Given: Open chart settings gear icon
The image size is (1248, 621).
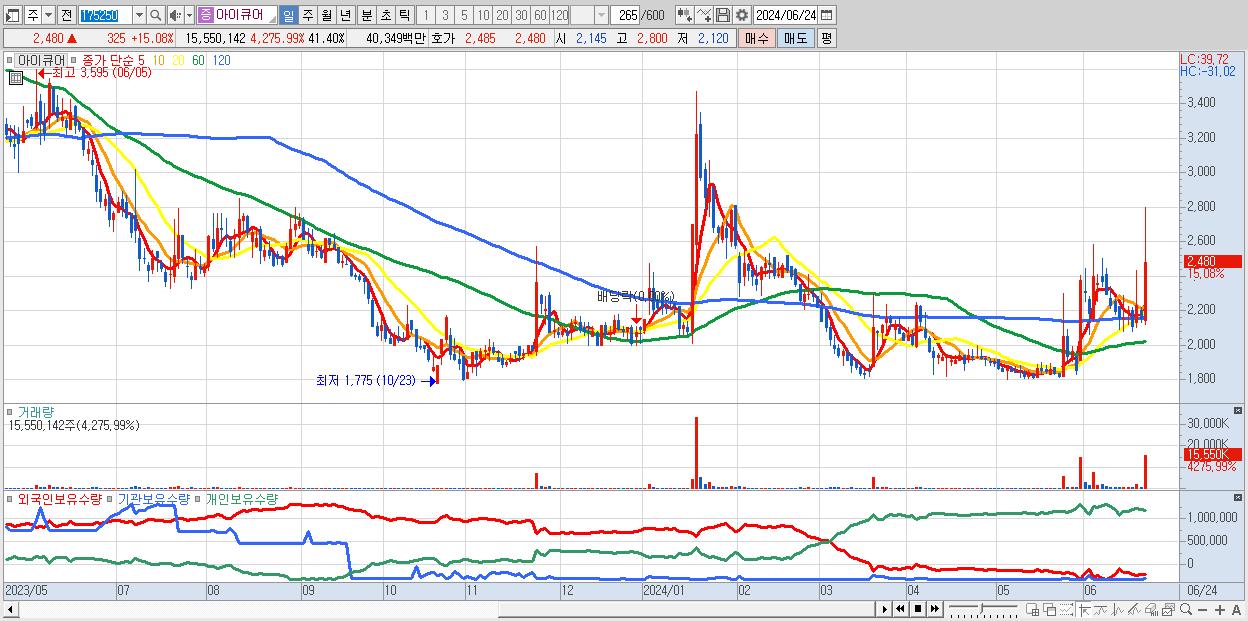Looking at the screenshot, I should (x=742, y=15).
